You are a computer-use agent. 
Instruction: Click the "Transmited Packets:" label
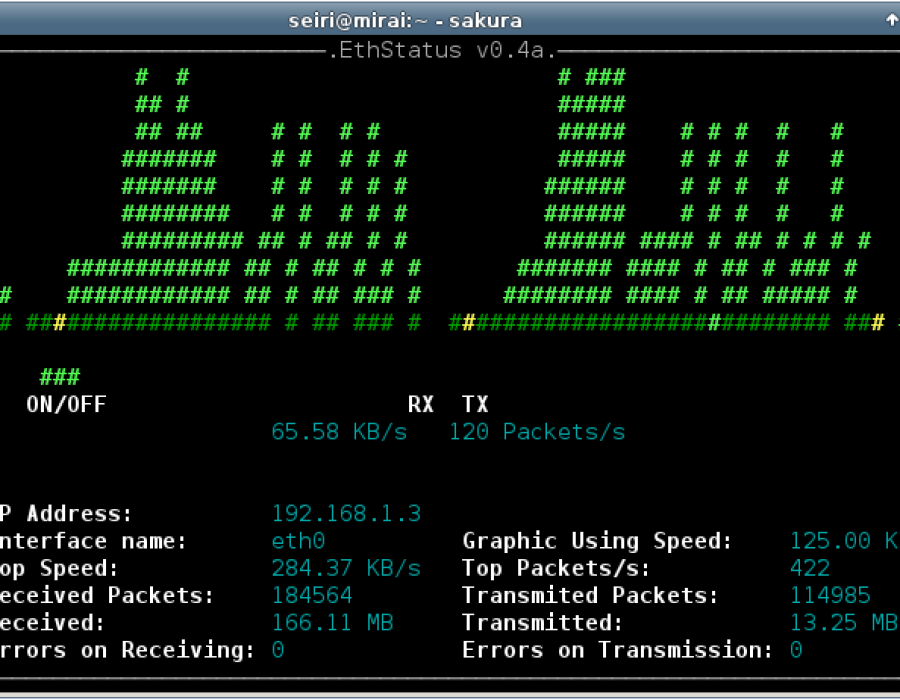(591, 595)
